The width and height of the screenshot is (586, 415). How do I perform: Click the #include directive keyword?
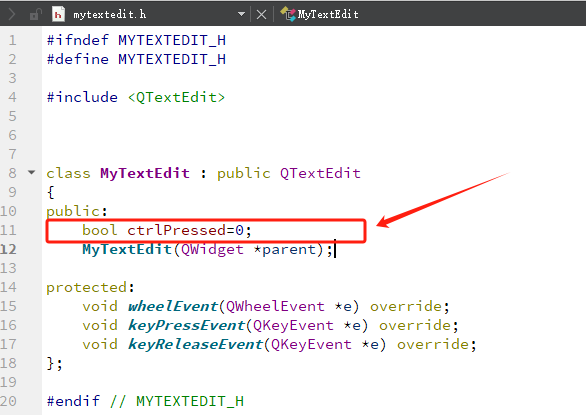click(82, 97)
